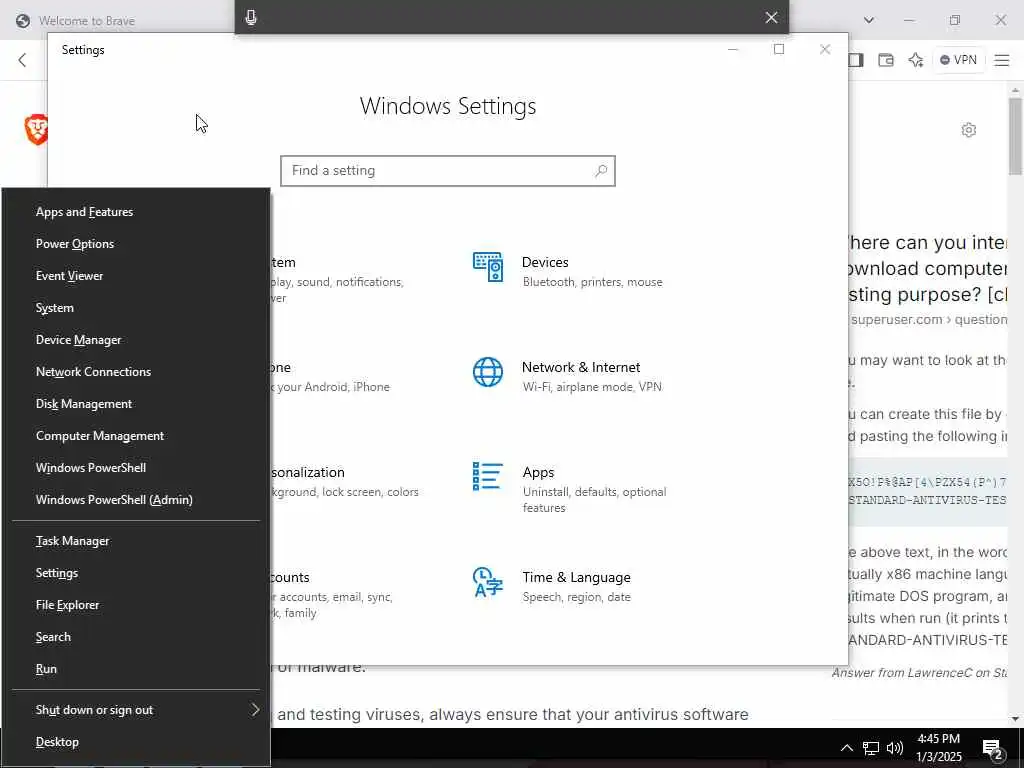Click the Devices category title
1024x768 pixels.
545,262
